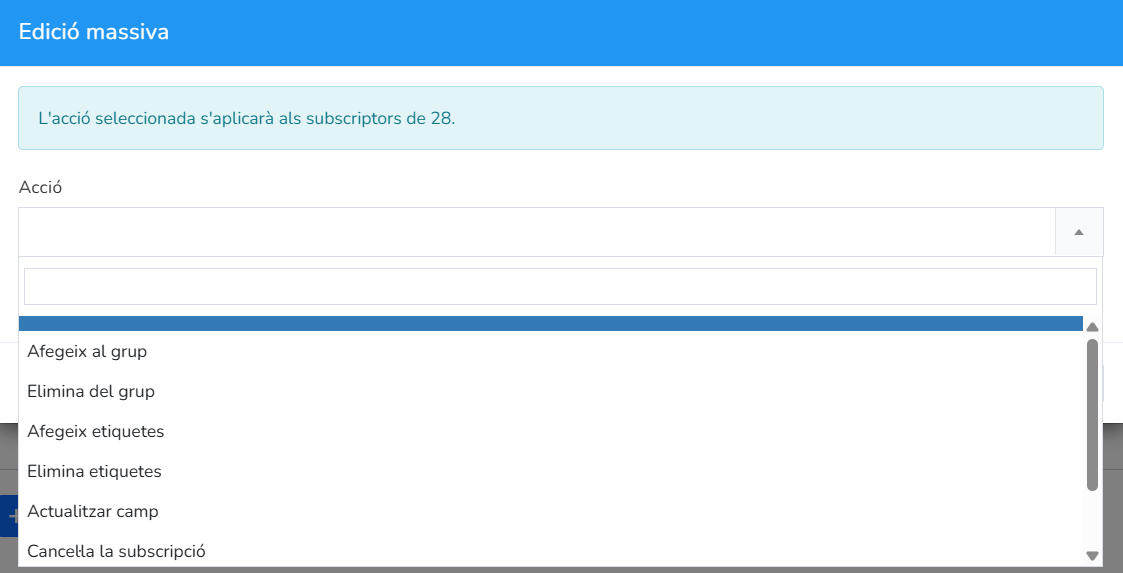Collapse the Acció dropdown arrow
Image resolution: width=1123 pixels, height=573 pixels.
click(x=1079, y=232)
